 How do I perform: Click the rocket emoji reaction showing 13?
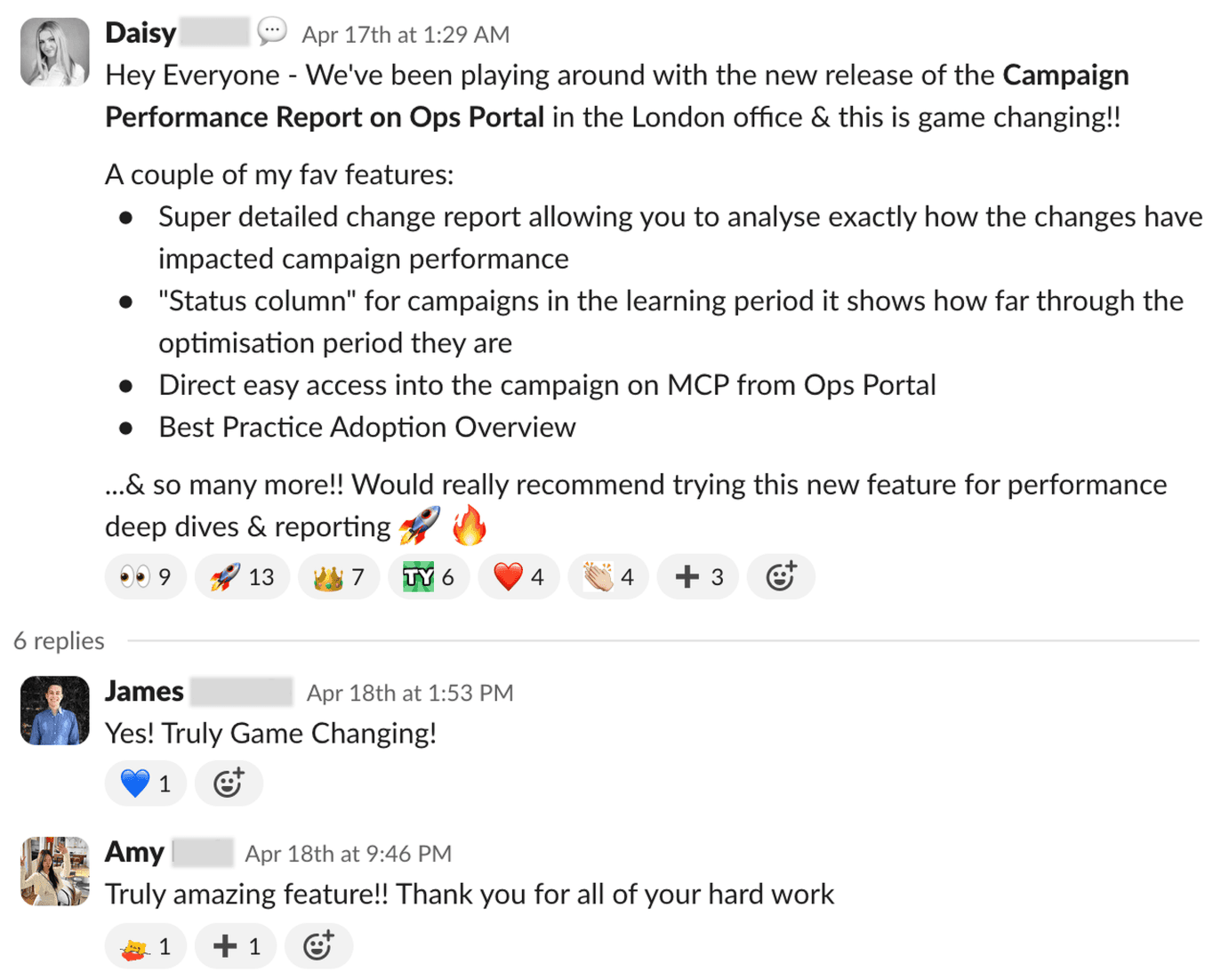[x=242, y=576]
